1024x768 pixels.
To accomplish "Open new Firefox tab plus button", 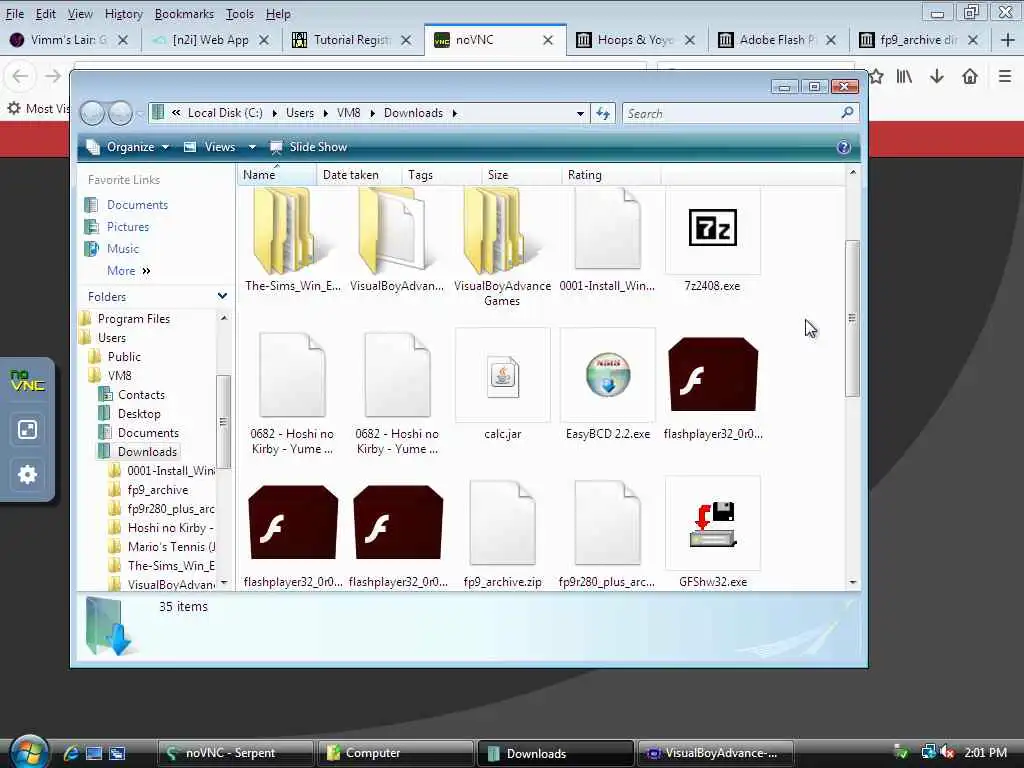I will click(1007, 40).
